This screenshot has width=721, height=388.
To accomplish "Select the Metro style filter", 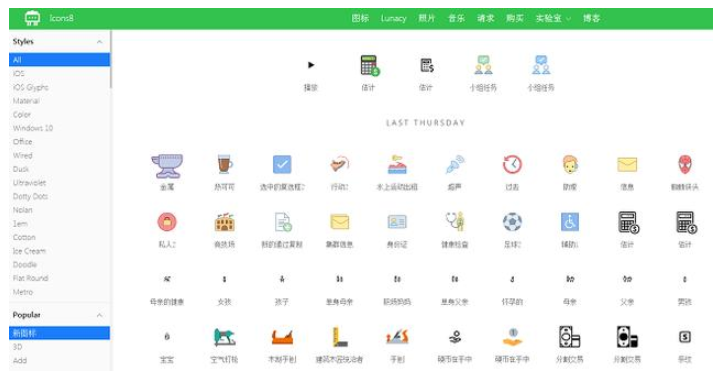I will [23, 292].
